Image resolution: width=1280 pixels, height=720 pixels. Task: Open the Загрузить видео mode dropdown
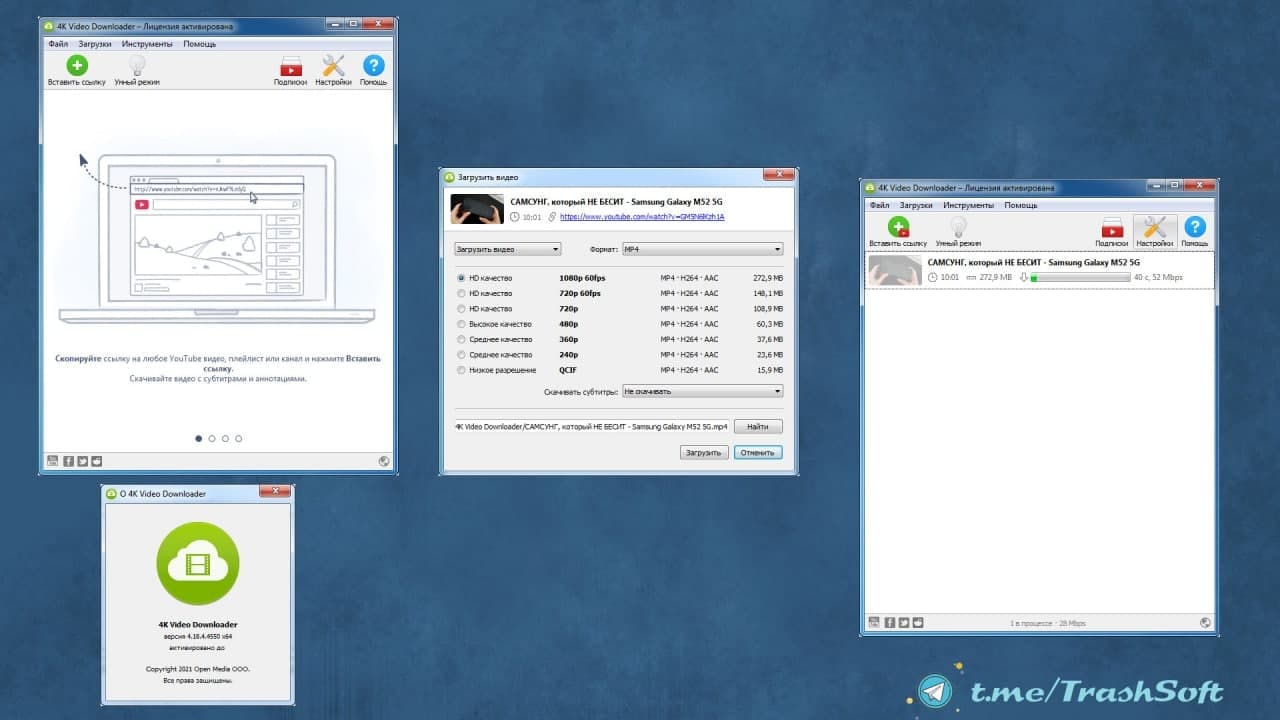(507, 249)
